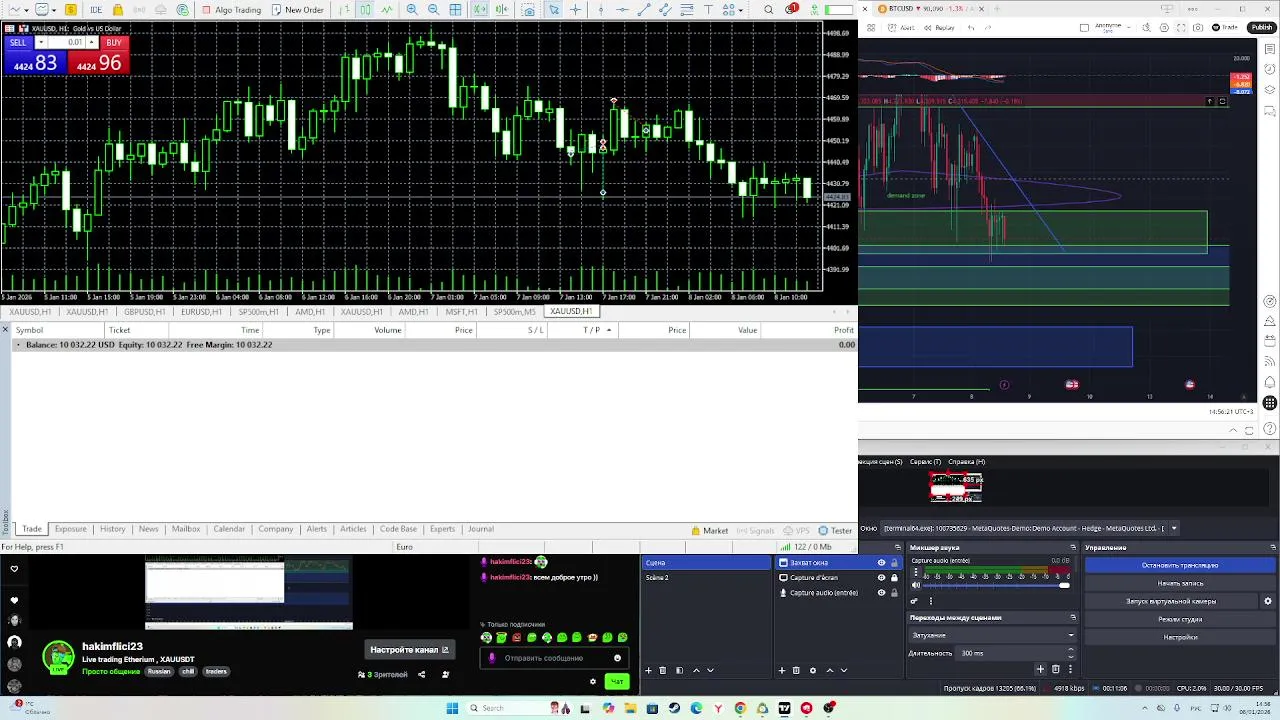Click Publish button in TradingView window
The image size is (1280, 720).
[x=1263, y=28]
